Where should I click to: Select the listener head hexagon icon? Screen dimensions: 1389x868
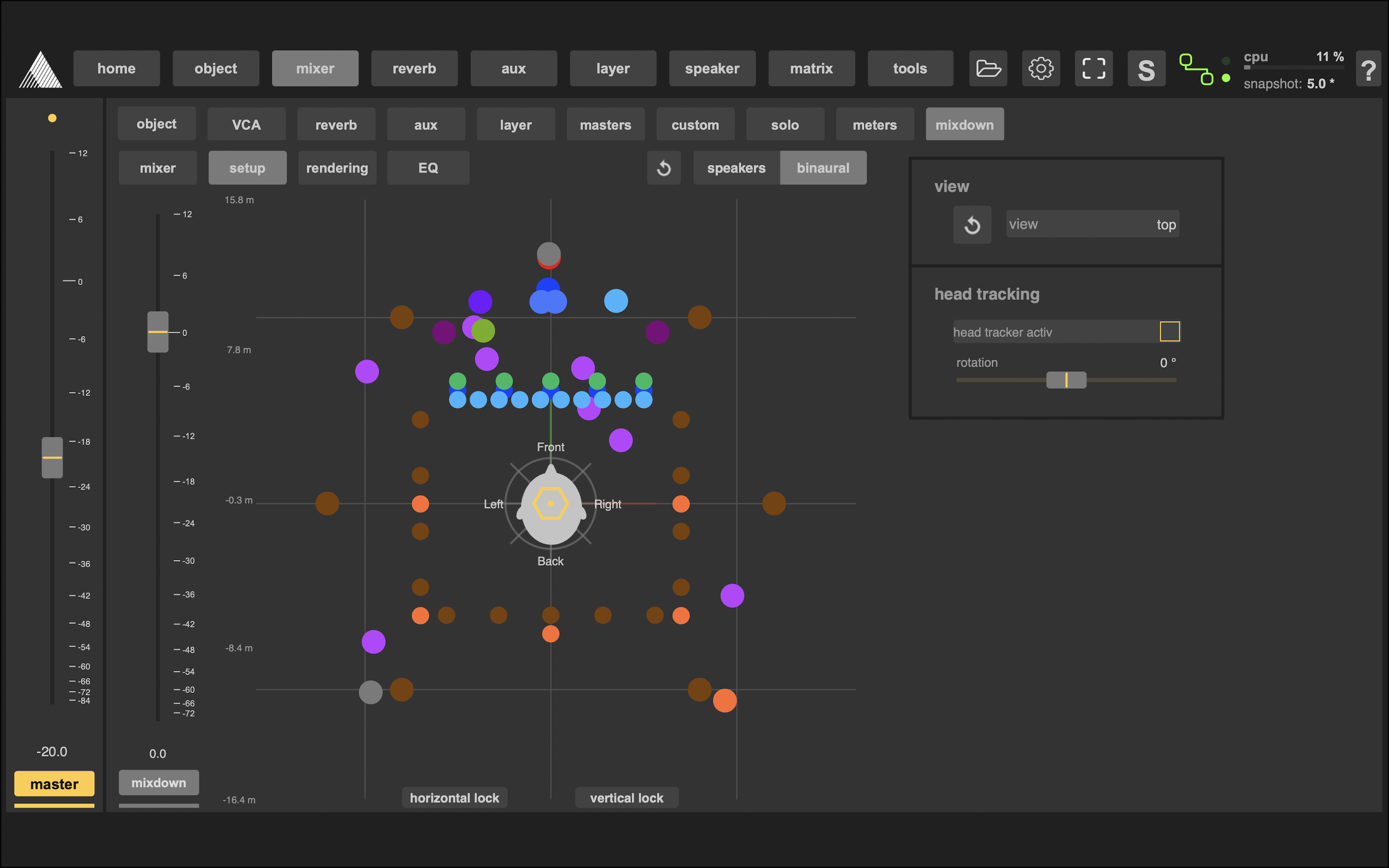[550, 503]
